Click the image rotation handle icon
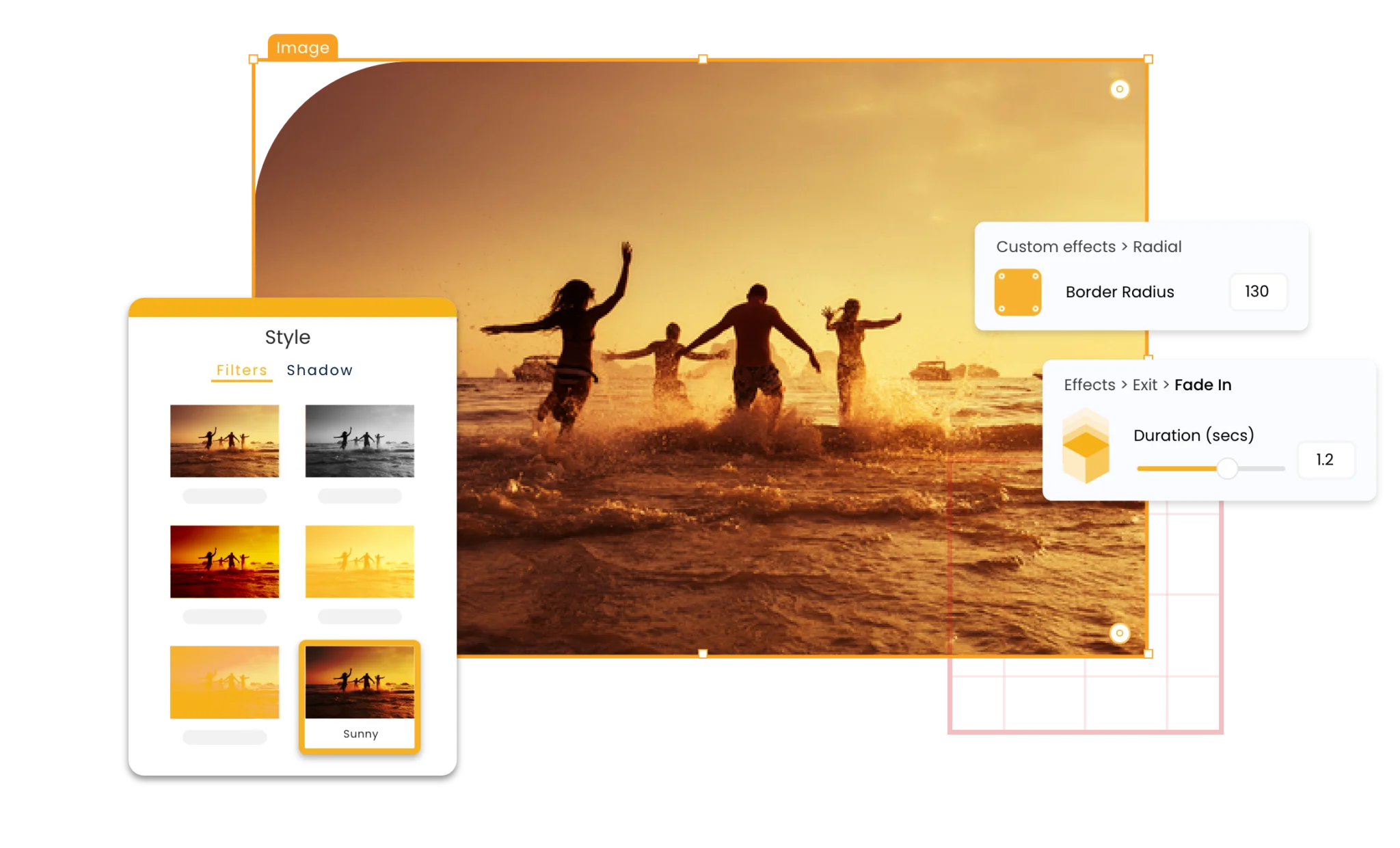 click(1121, 89)
